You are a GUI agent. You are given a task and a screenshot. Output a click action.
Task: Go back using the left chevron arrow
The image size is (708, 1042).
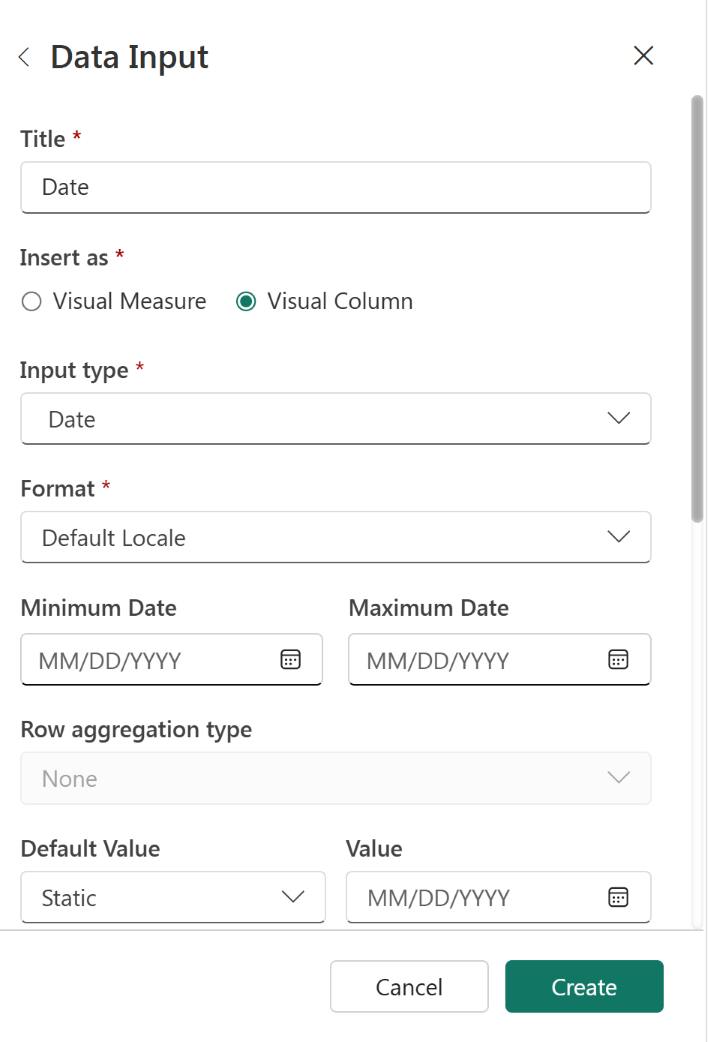[x=25, y=57]
